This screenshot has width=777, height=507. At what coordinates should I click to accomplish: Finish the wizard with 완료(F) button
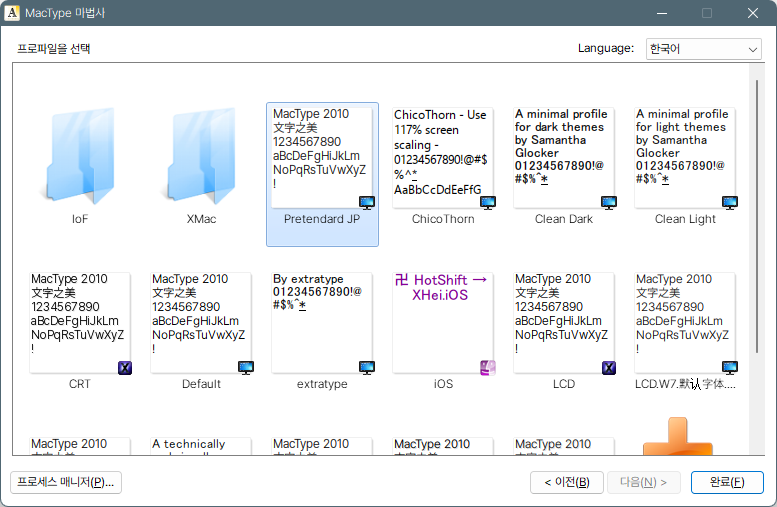(x=727, y=482)
